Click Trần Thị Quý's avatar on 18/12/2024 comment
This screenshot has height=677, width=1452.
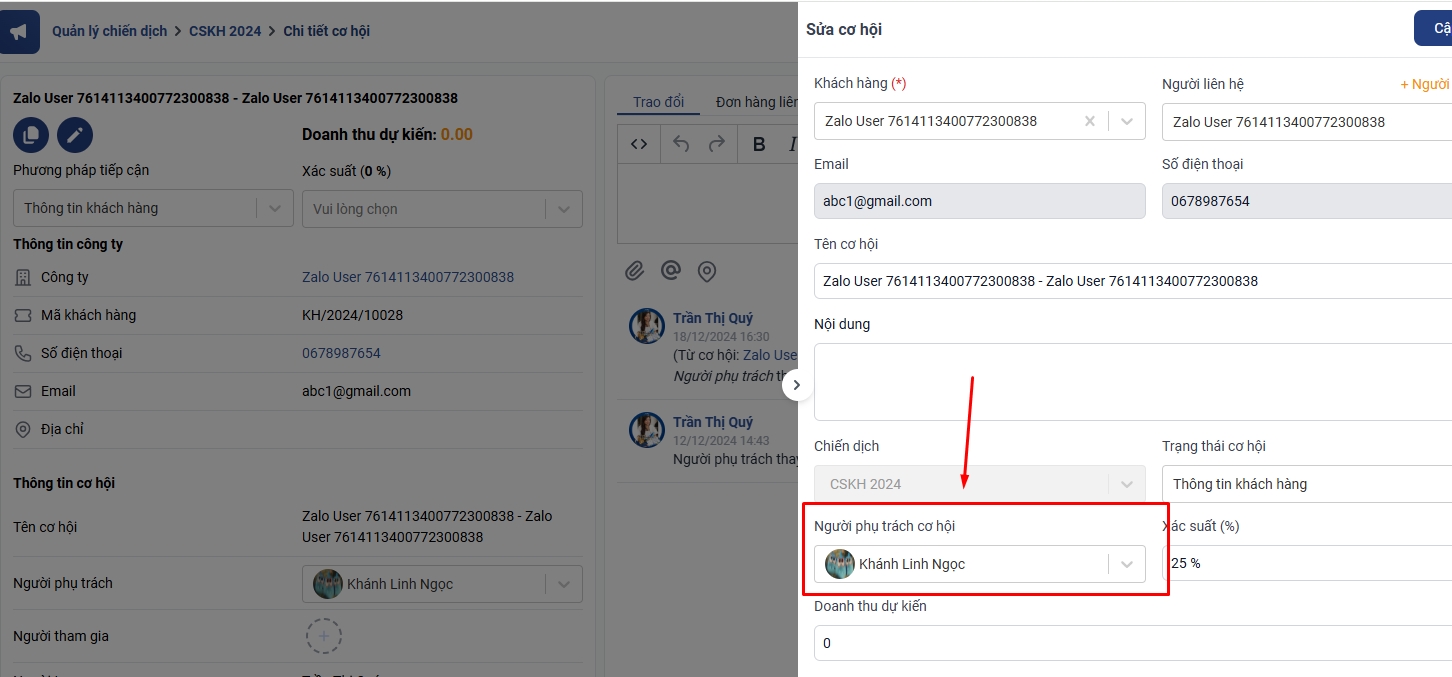(x=647, y=326)
